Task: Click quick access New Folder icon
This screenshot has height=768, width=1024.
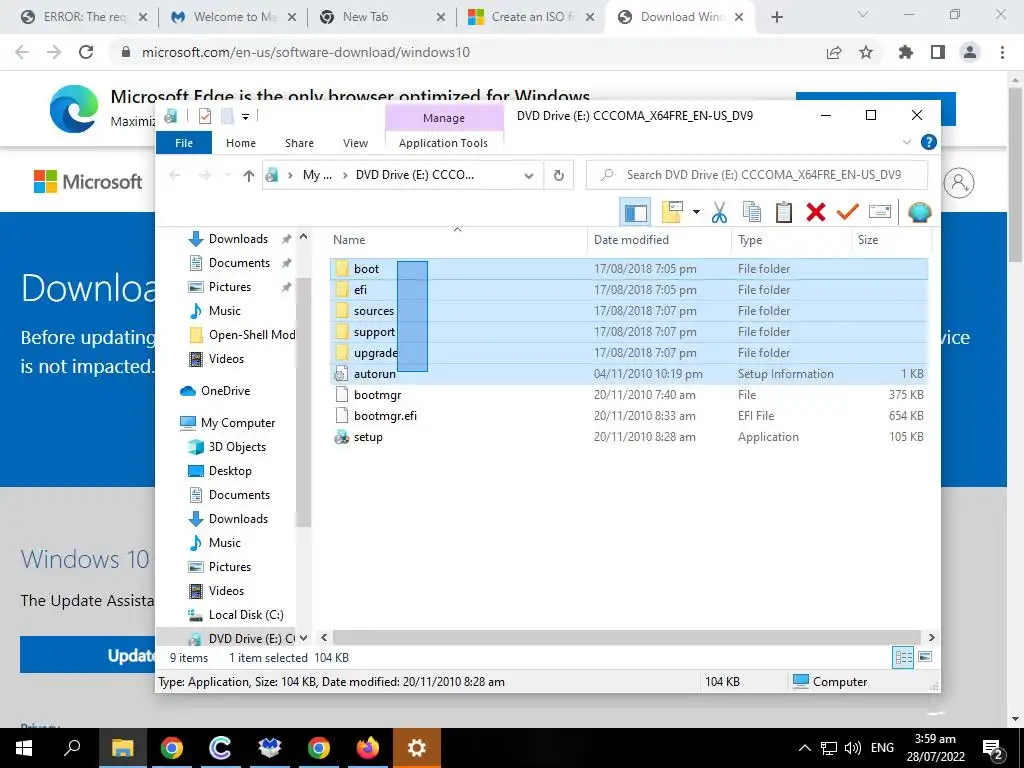Action: tap(227, 116)
